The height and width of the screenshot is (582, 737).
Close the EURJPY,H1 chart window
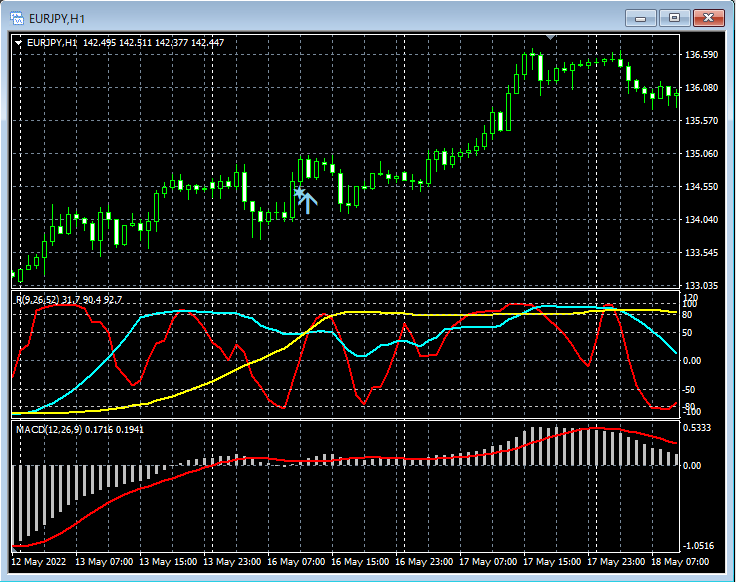click(708, 18)
